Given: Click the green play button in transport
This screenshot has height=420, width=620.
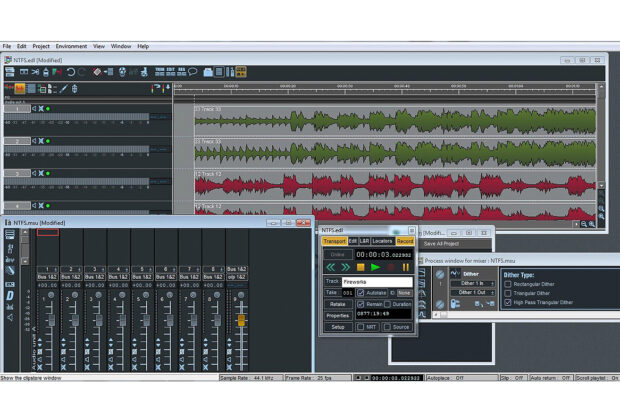Looking at the screenshot, I should [375, 267].
